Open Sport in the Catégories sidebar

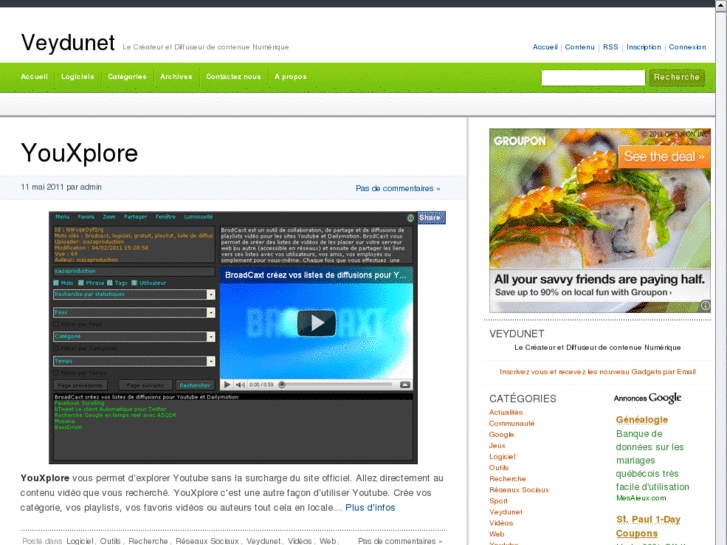[x=498, y=501]
